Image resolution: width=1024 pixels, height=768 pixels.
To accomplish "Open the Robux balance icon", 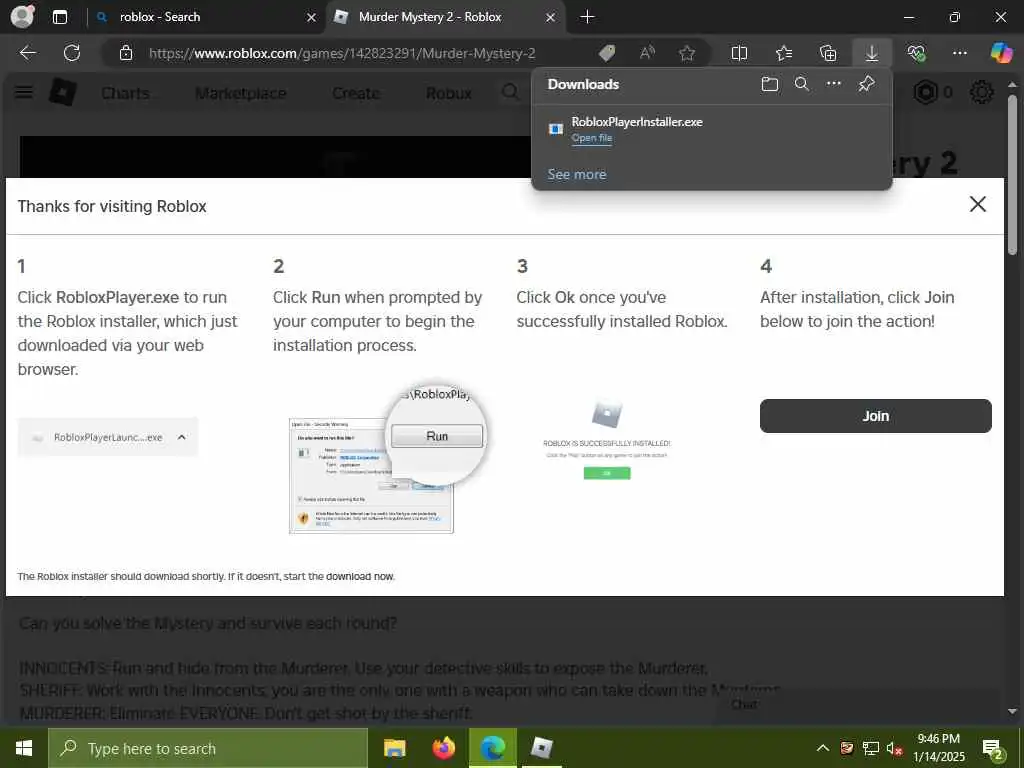I will (925, 93).
